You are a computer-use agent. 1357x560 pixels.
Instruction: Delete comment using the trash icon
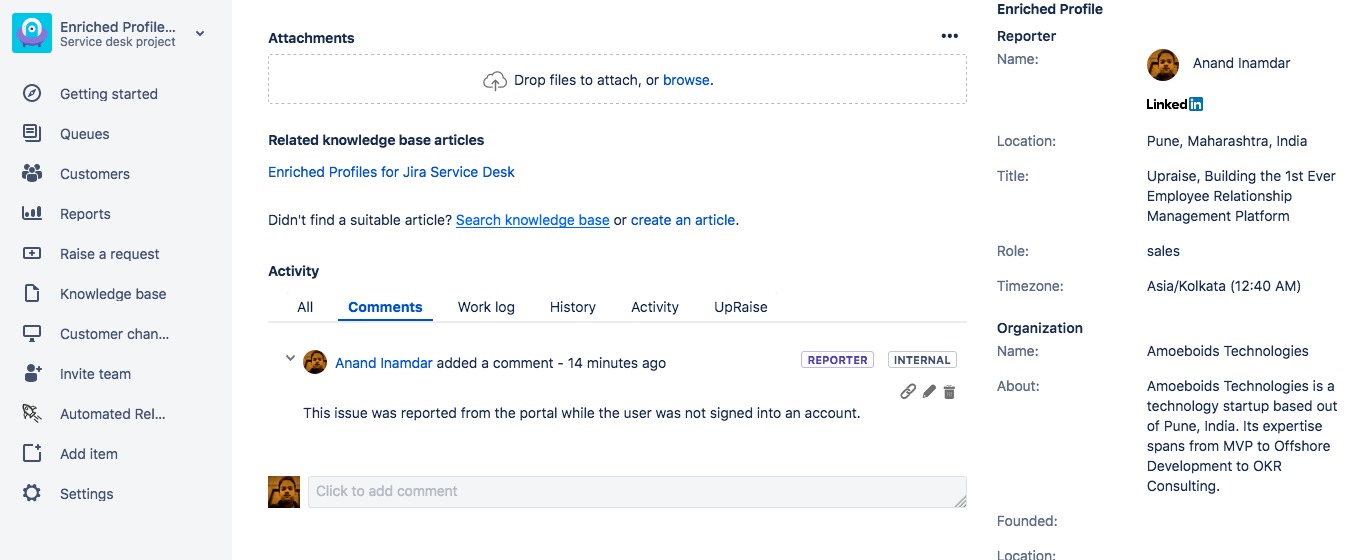pyautogui.click(x=949, y=392)
